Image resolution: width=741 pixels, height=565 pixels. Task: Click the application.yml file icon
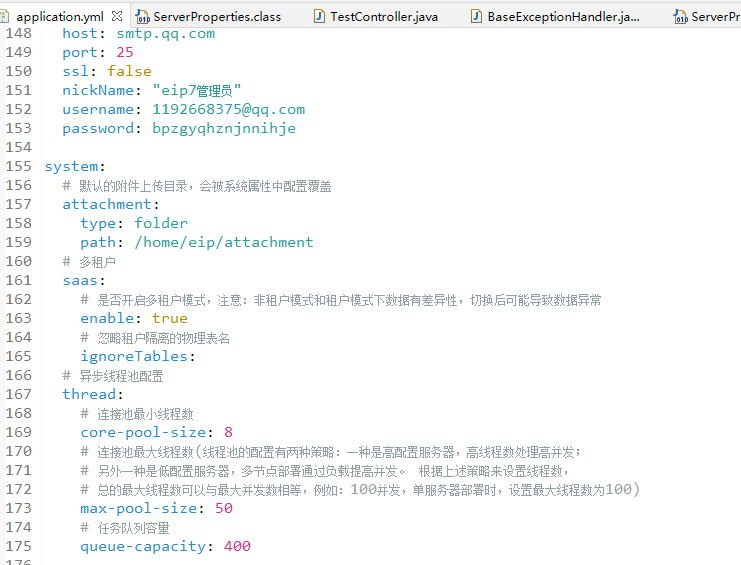pyautogui.click(x=4, y=17)
